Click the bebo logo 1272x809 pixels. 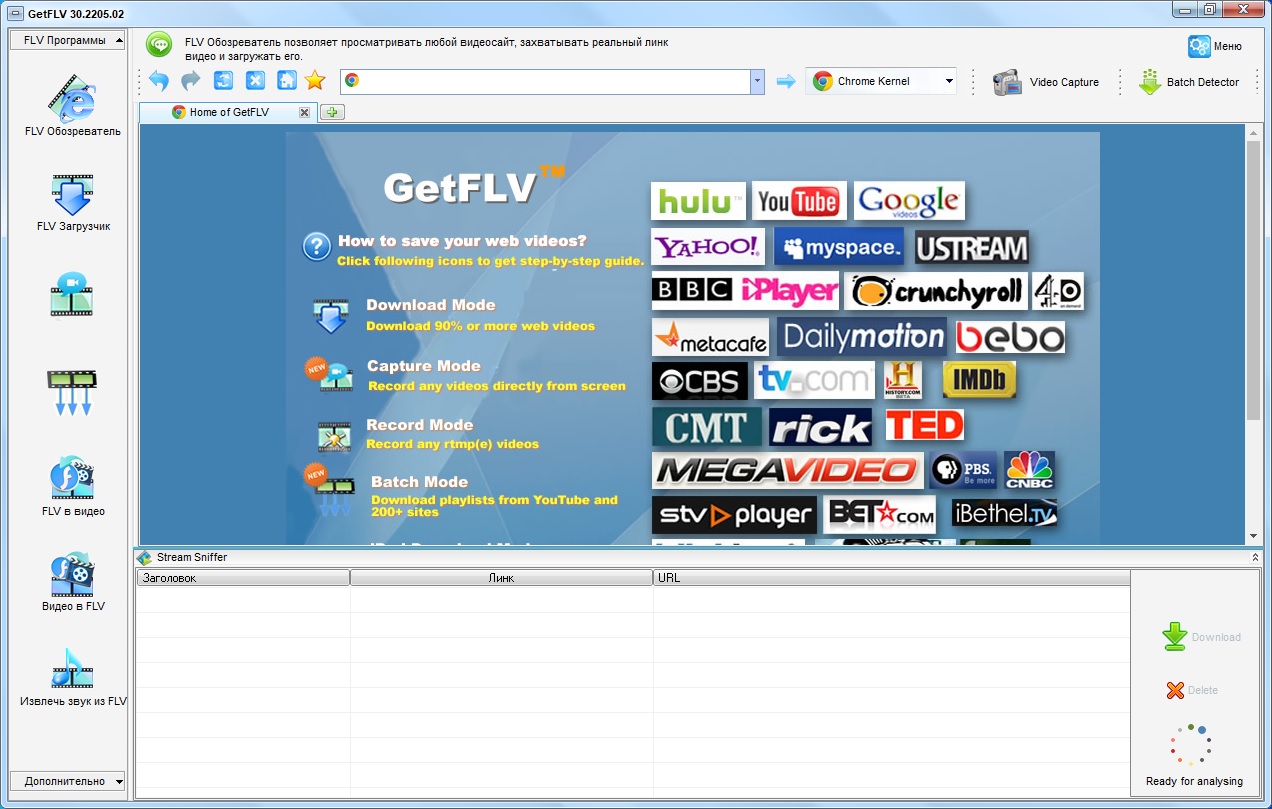[x=1010, y=337]
